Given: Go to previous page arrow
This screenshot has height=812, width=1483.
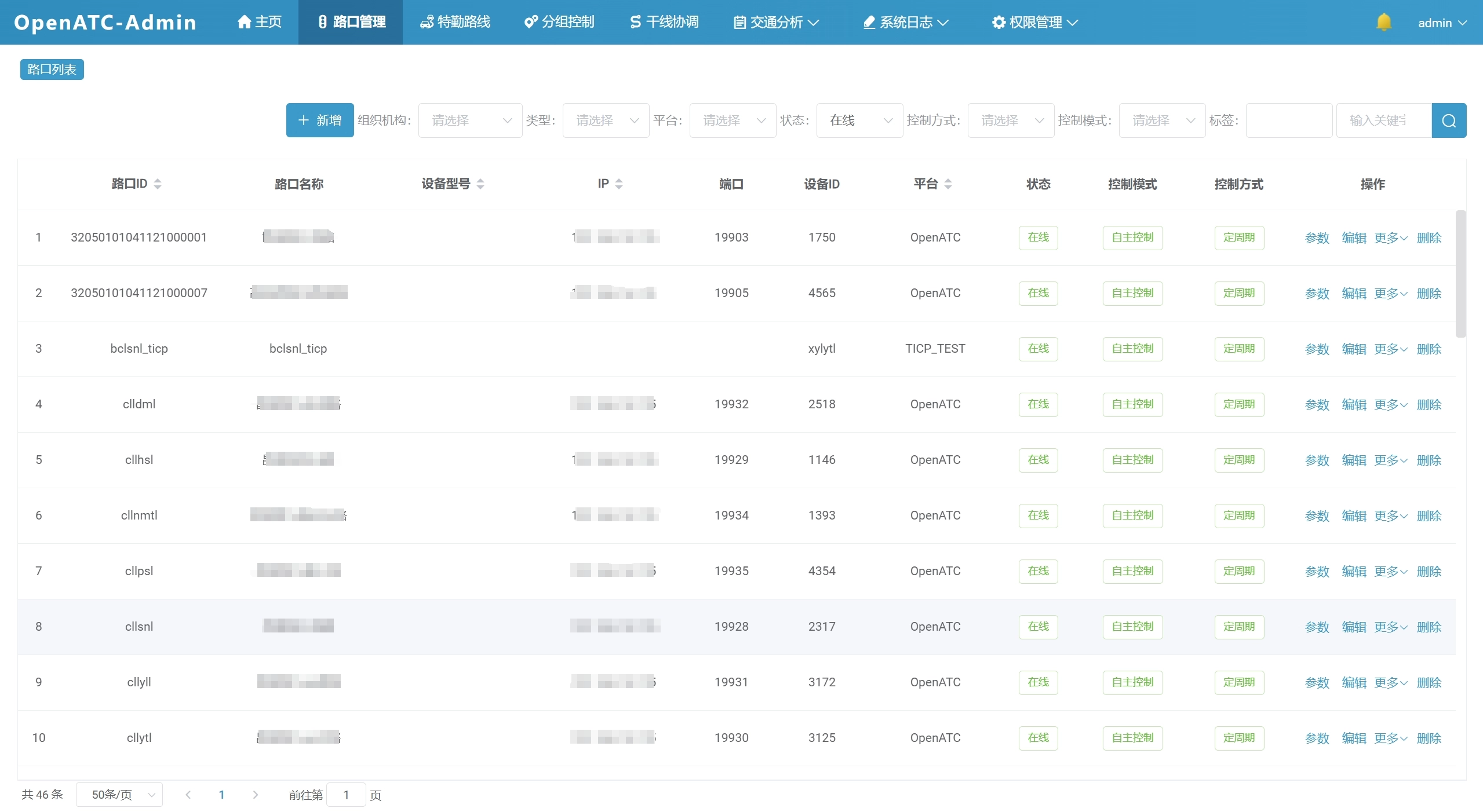Looking at the screenshot, I should coord(188,795).
